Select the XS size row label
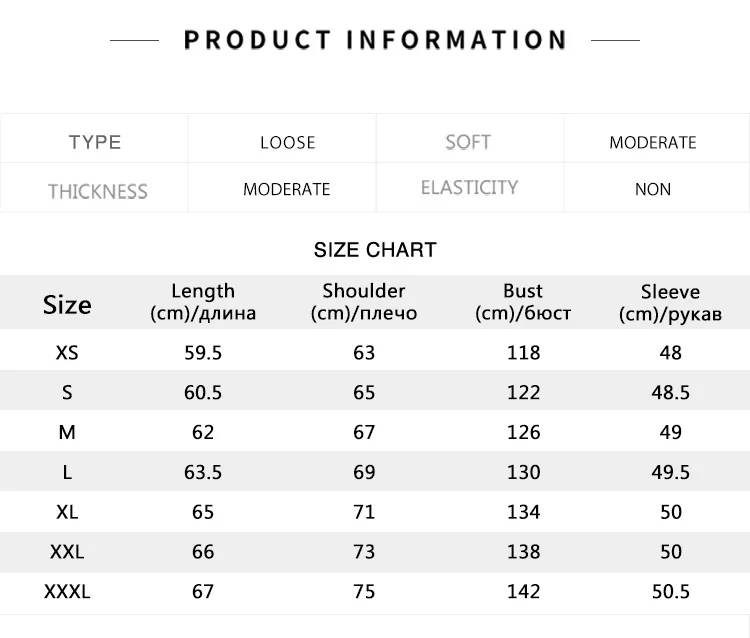The height and width of the screenshot is (638, 750). pos(67,353)
